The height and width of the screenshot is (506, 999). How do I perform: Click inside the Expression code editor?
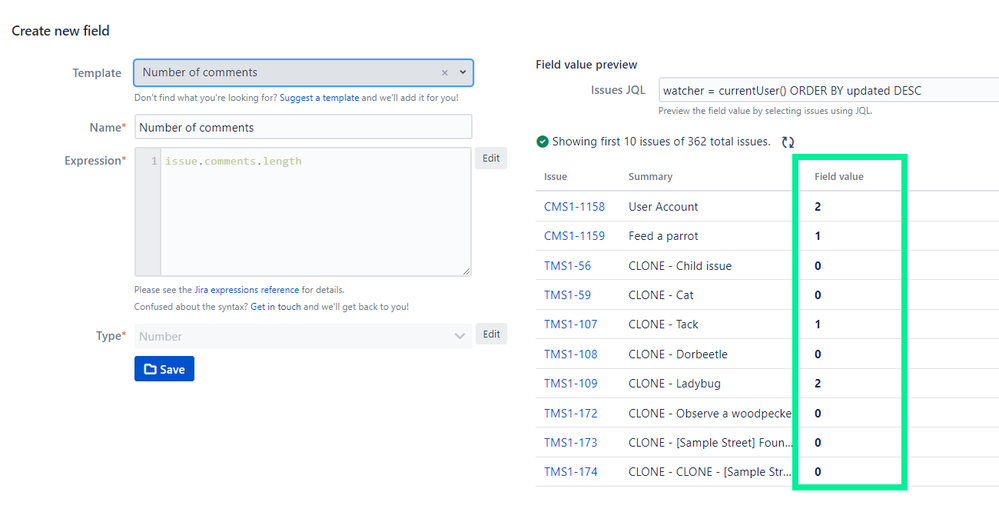315,212
